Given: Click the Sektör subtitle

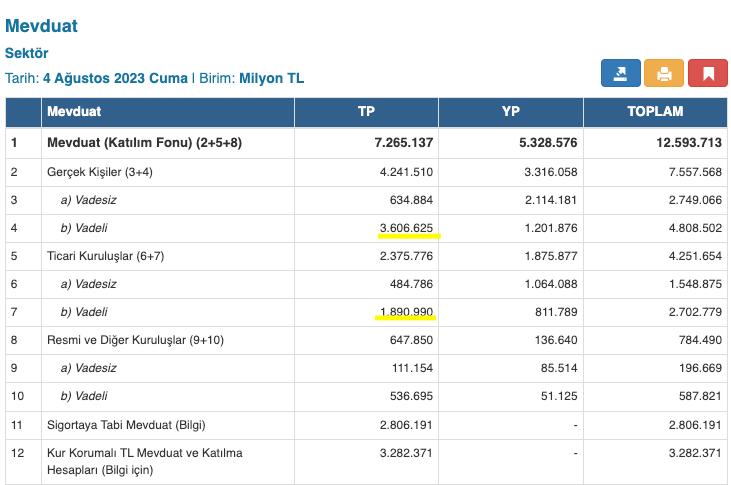Looking at the screenshot, I should point(27,53).
